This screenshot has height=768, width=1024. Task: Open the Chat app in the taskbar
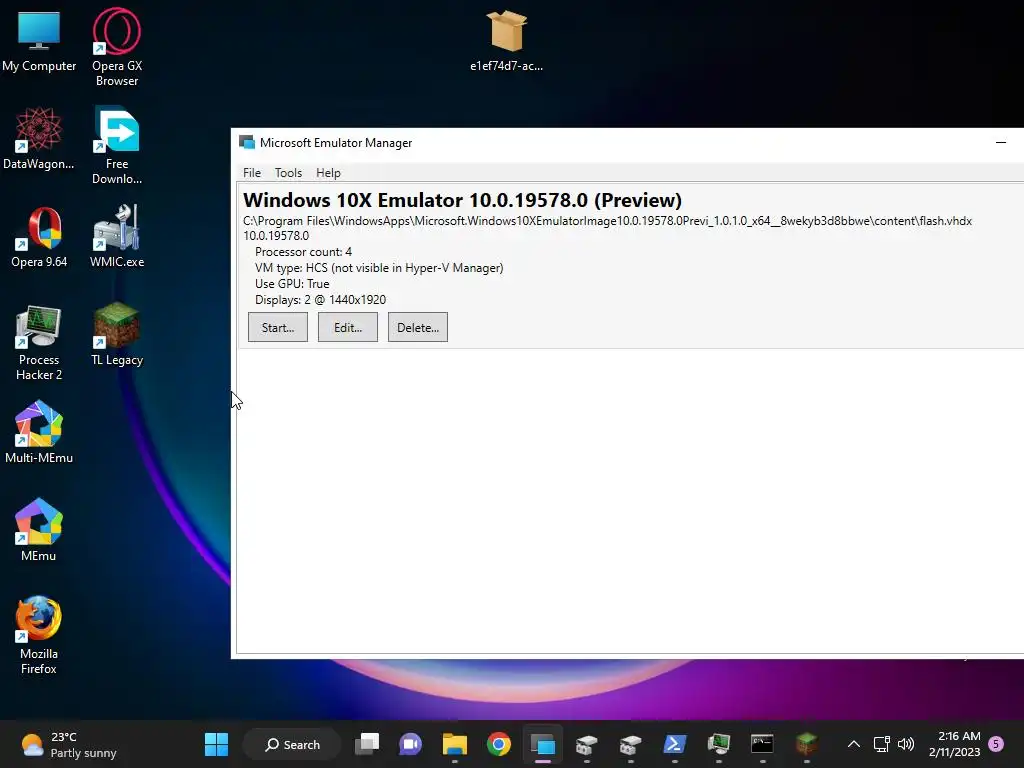pos(410,744)
